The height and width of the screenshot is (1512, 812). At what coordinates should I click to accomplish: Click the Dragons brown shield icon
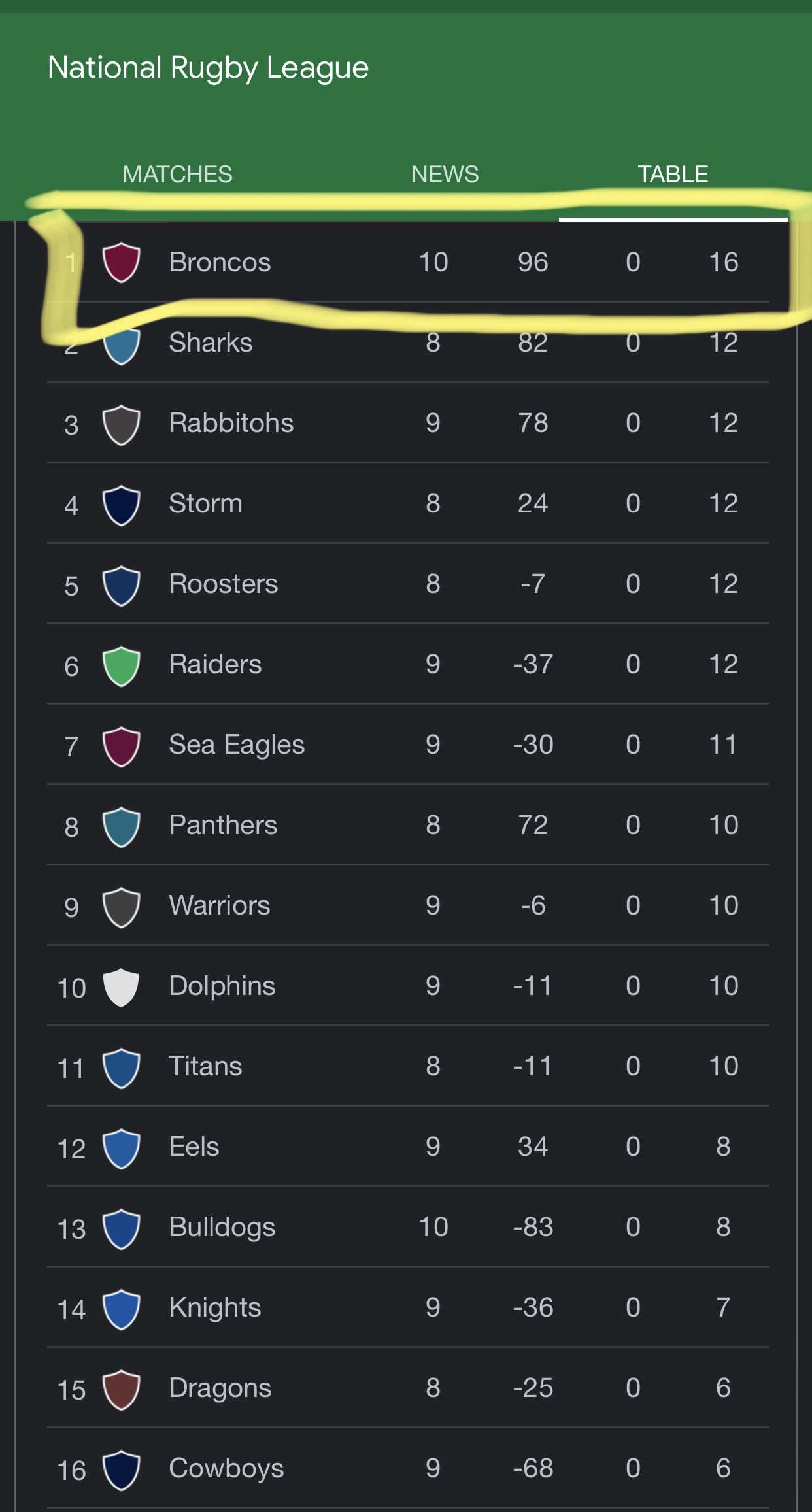121,1389
